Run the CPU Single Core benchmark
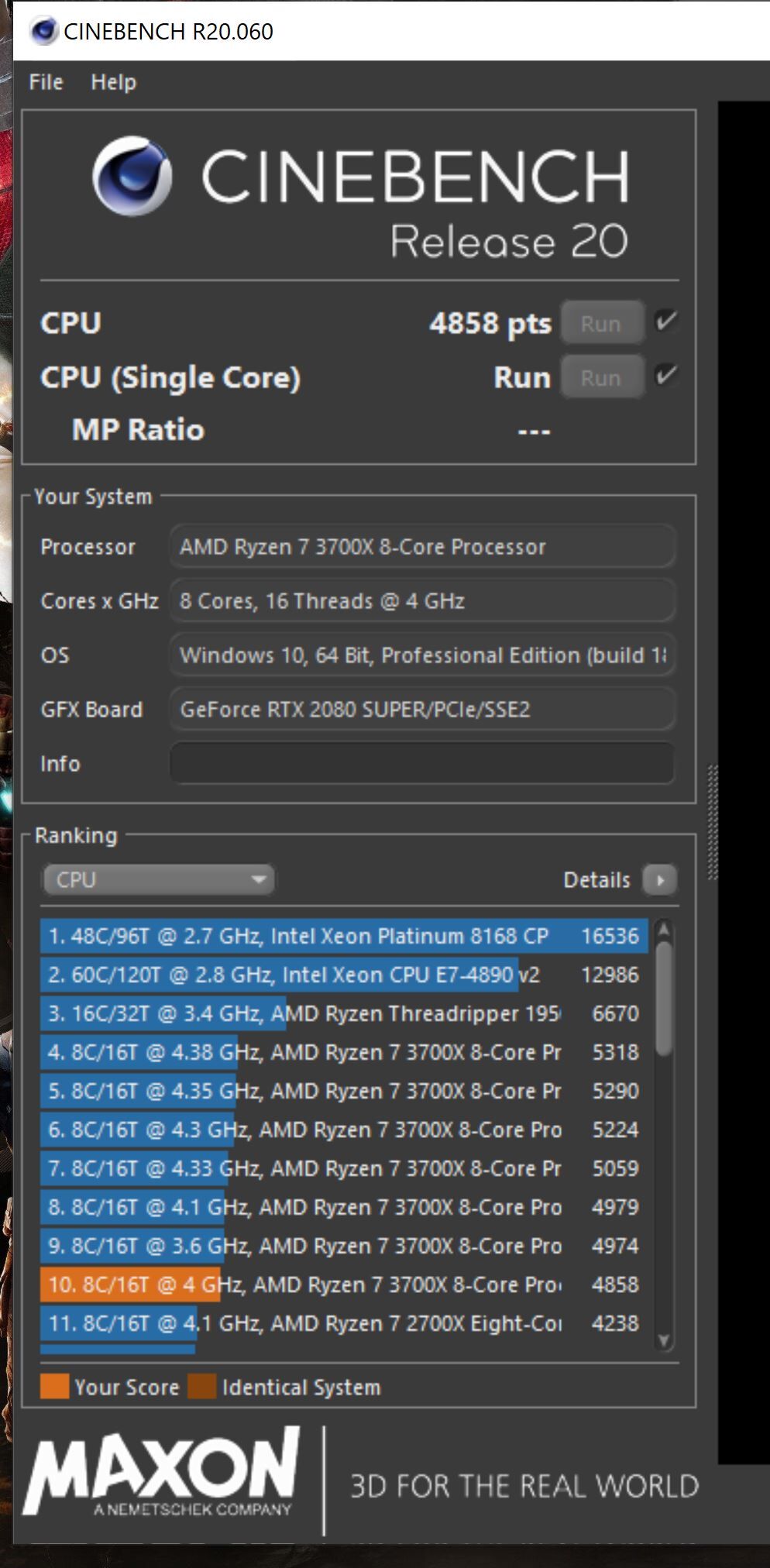Image resolution: width=770 pixels, height=1568 pixels. point(602,377)
